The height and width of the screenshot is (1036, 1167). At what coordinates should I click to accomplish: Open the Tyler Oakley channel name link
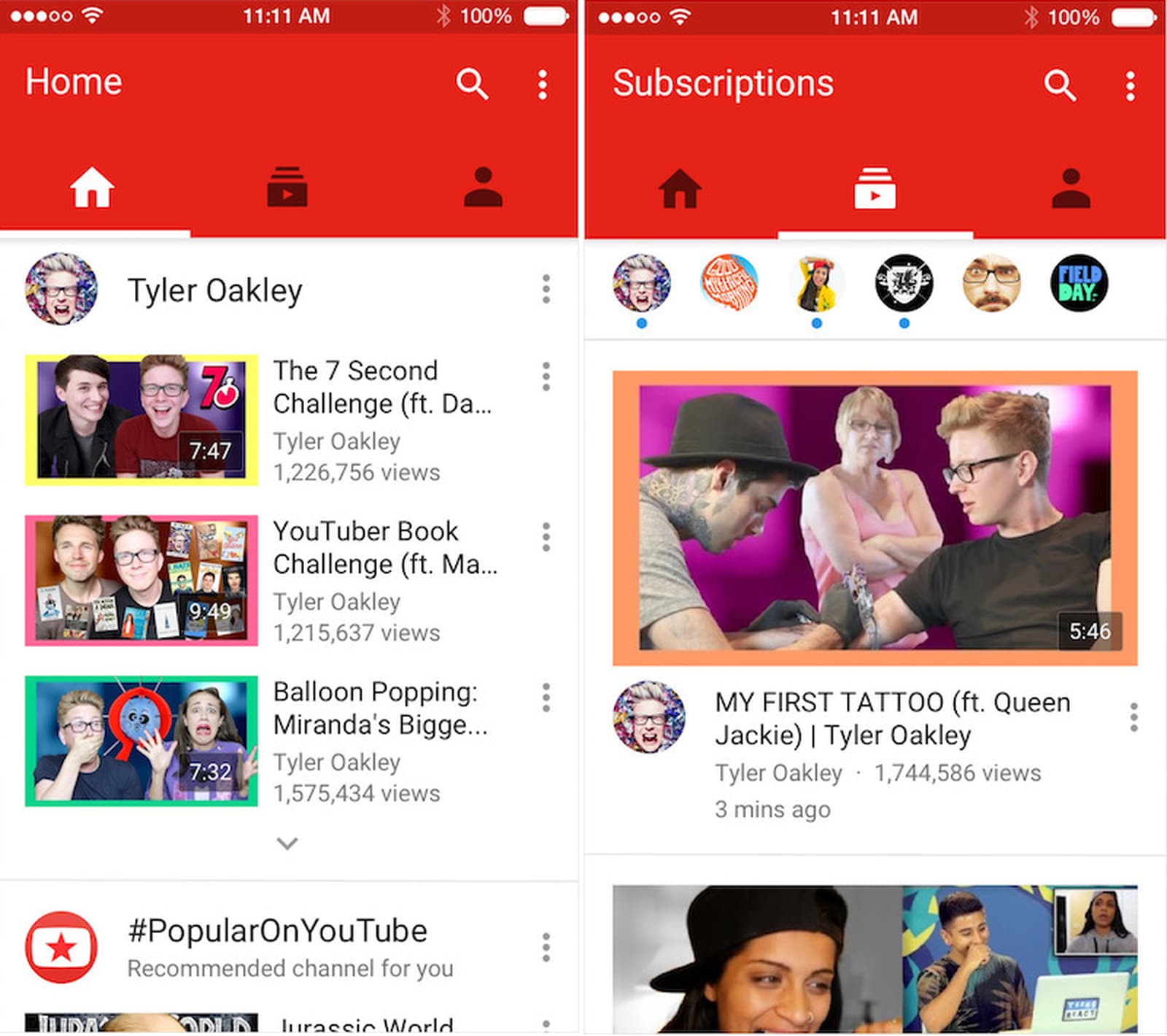pyautogui.click(x=215, y=290)
